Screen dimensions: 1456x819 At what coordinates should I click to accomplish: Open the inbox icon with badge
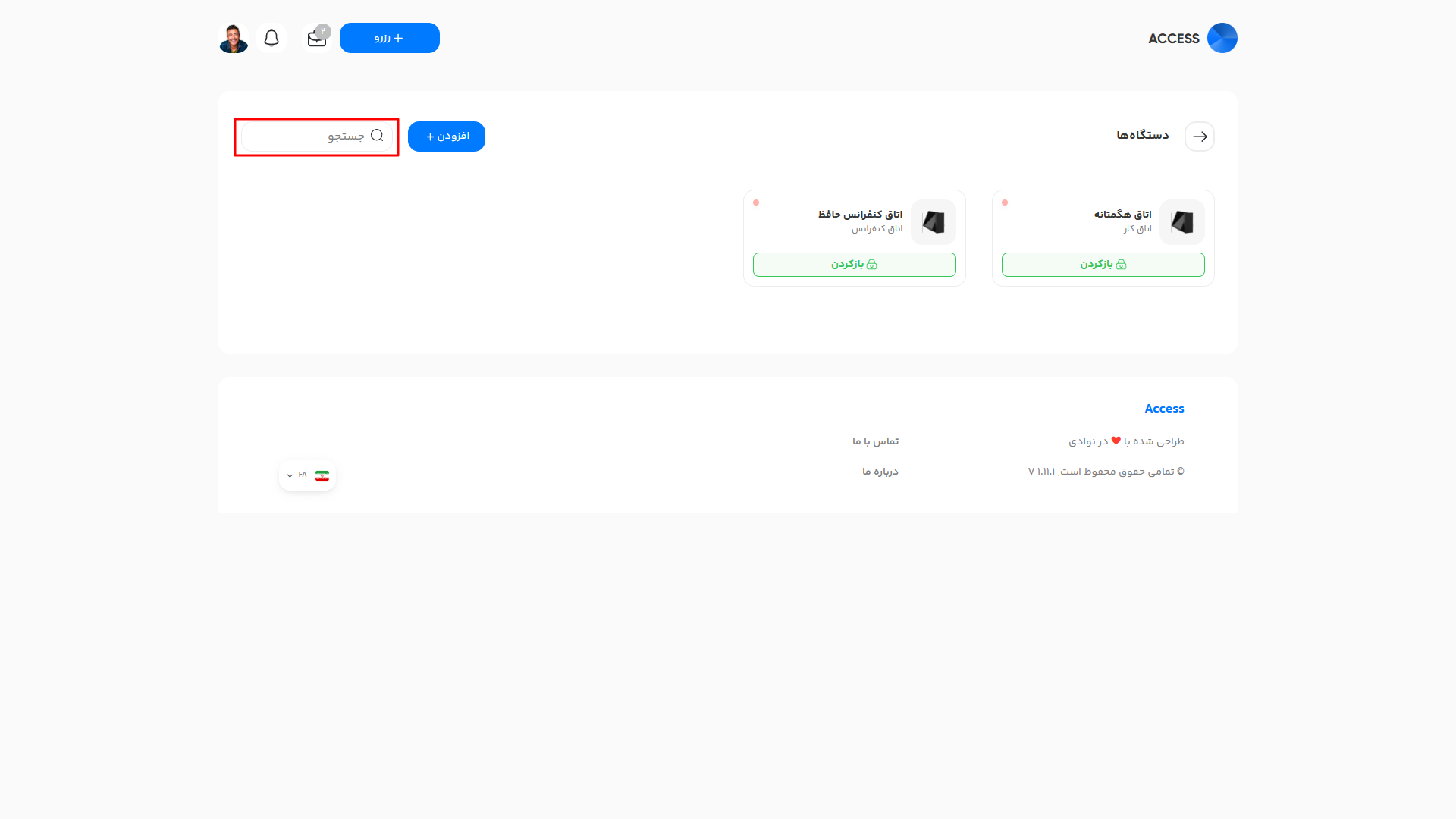pyautogui.click(x=317, y=39)
